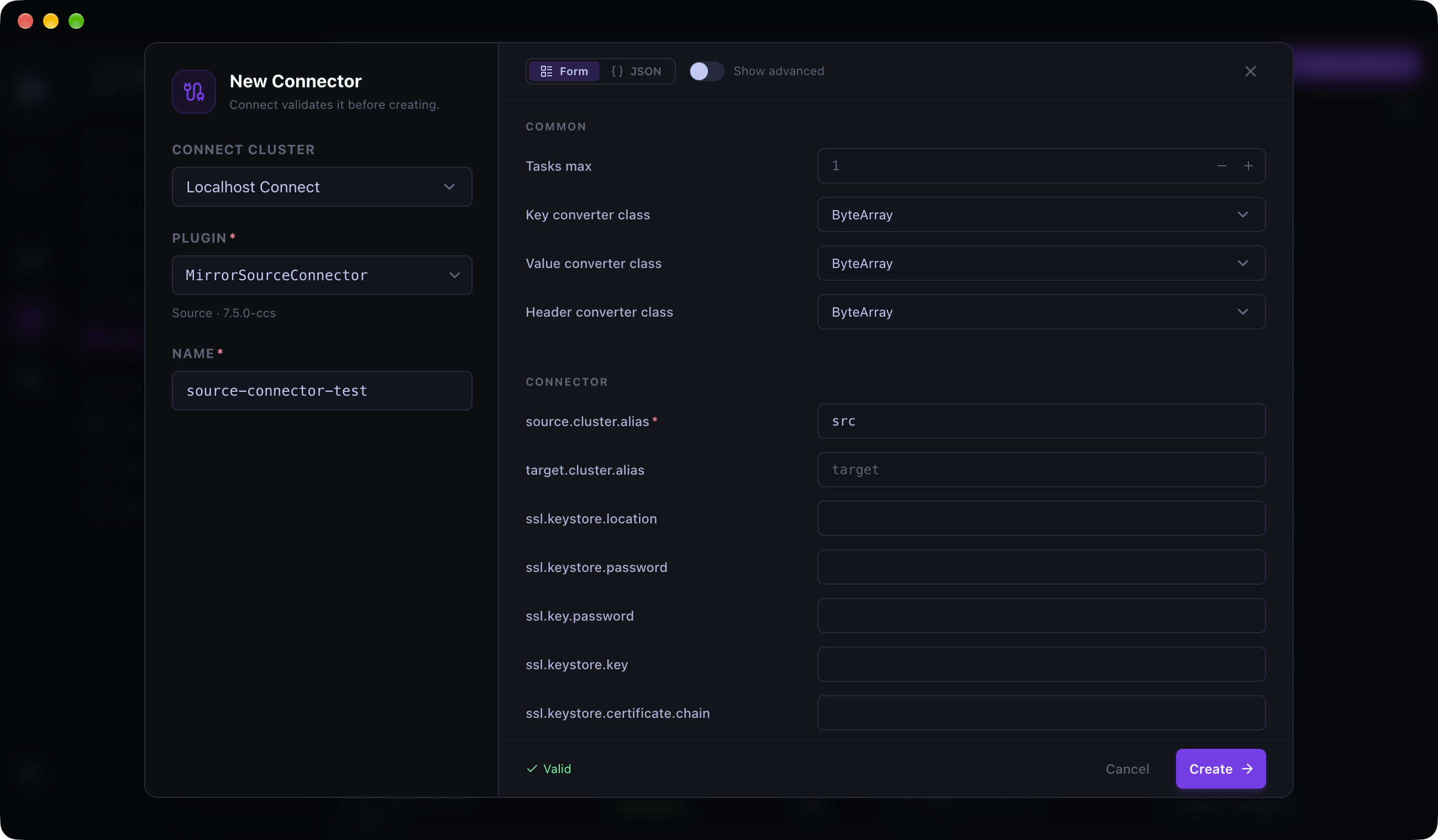The image size is (1438, 840).
Task: Click the ssl.keystore.password field
Action: (1041, 566)
